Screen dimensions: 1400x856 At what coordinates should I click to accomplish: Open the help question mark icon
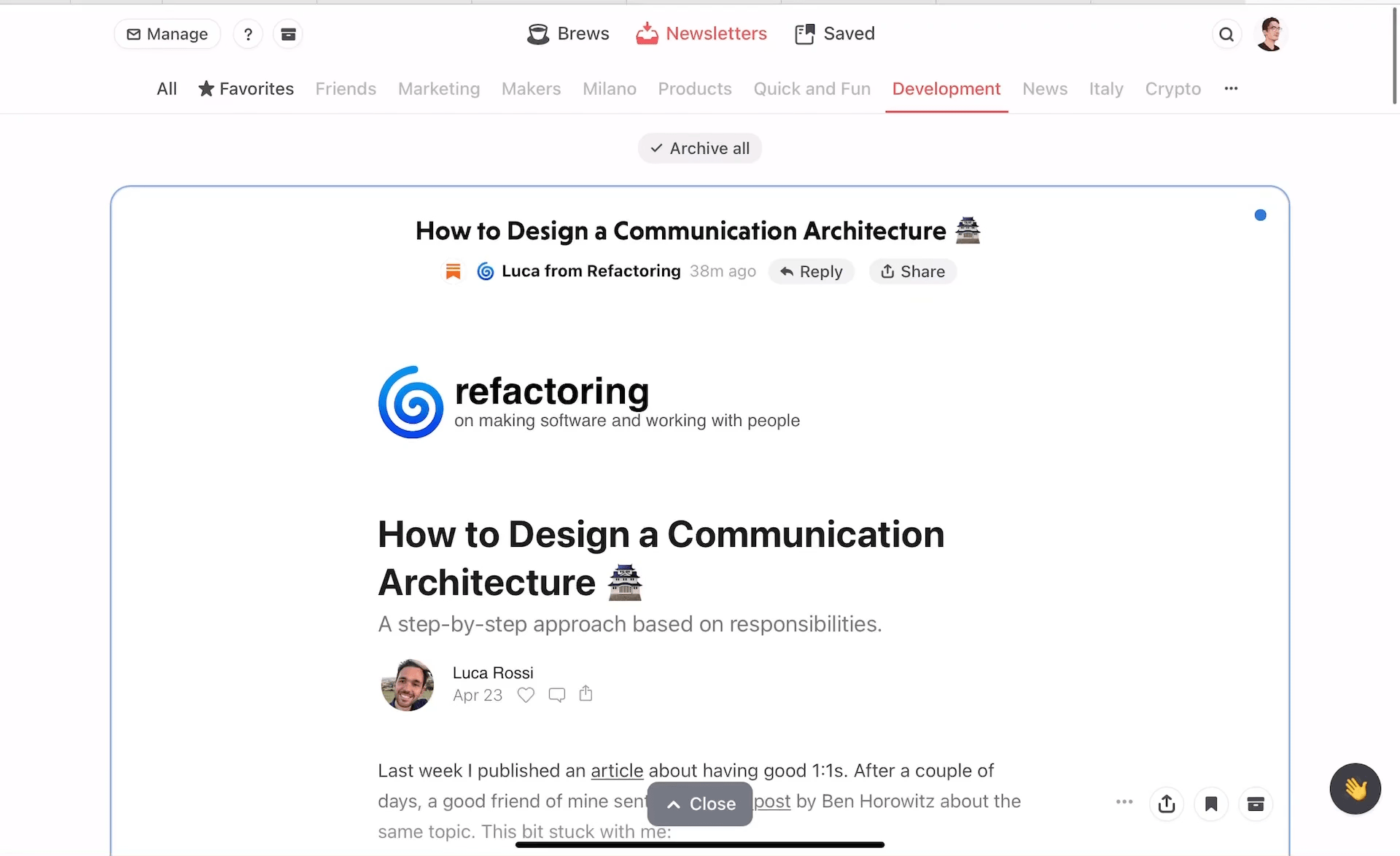[x=248, y=34]
